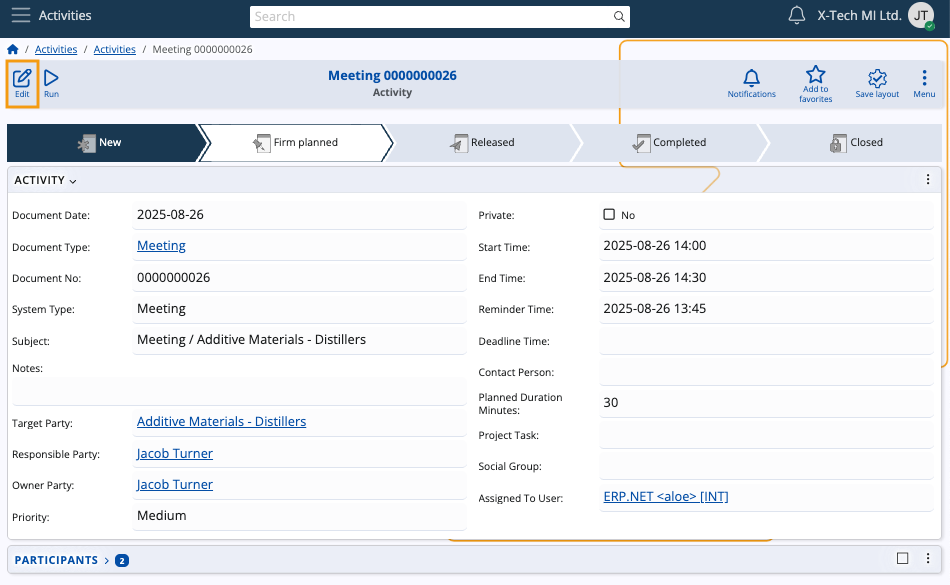Click the Meeting 0000000026 title heading
This screenshot has width=950, height=585.
point(392,76)
